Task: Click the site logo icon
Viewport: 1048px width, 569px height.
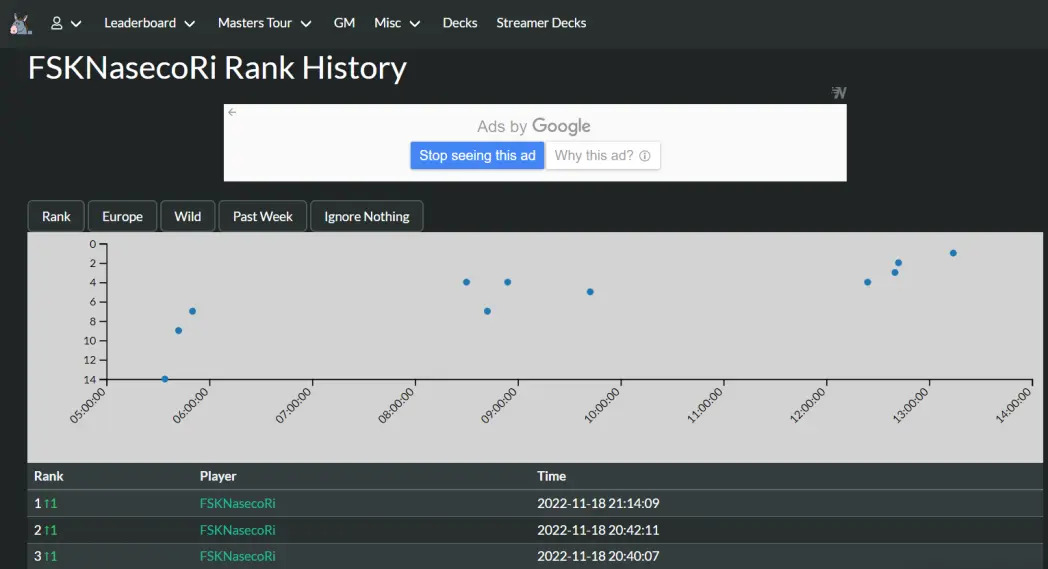Action: coord(21,22)
